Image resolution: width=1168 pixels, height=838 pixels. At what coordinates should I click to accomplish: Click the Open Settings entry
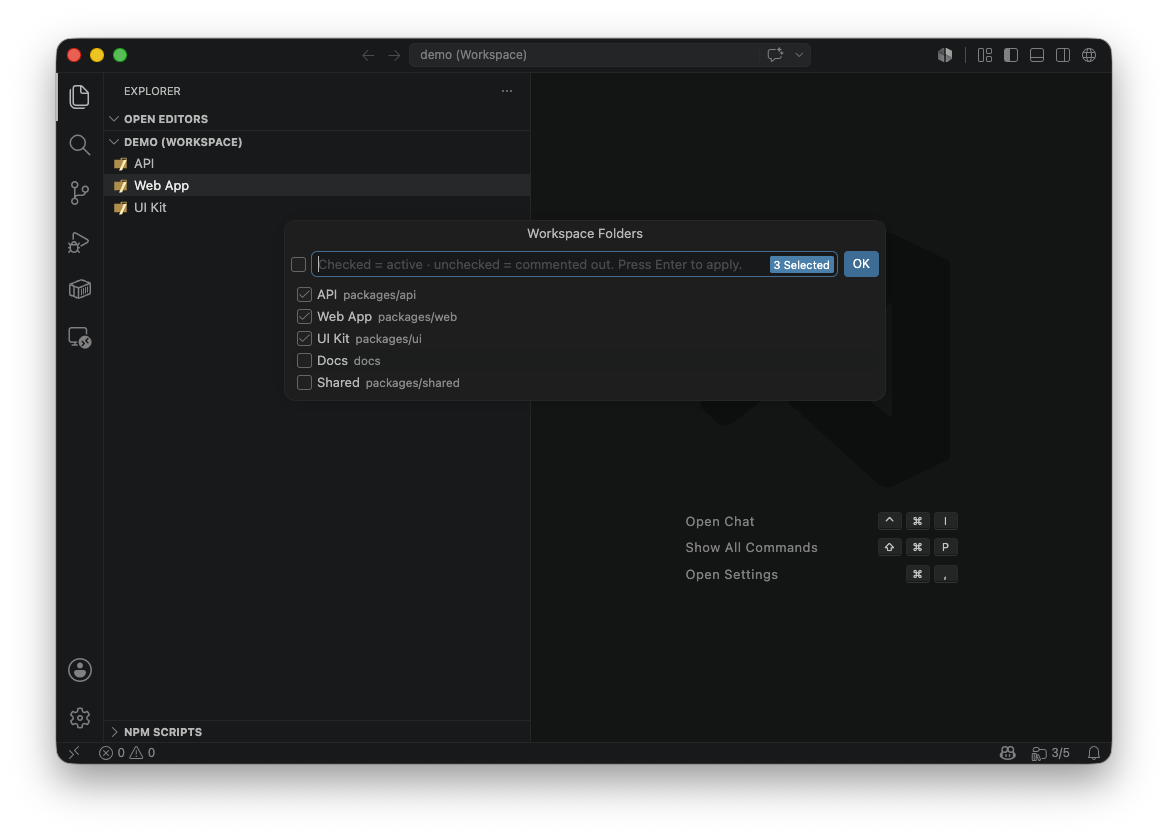731,574
